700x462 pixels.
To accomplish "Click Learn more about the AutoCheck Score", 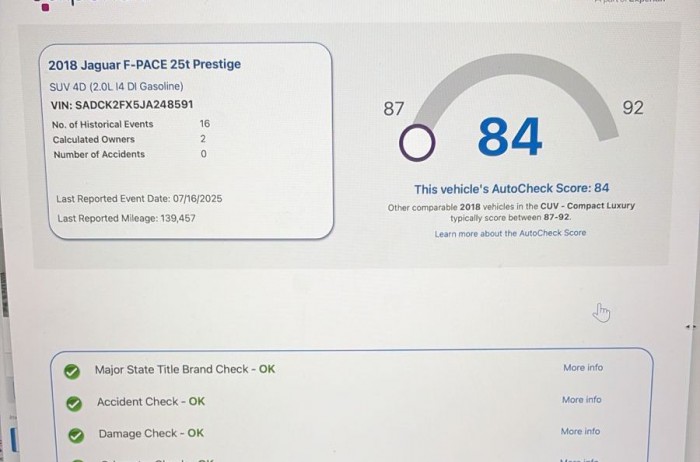I will pos(510,234).
